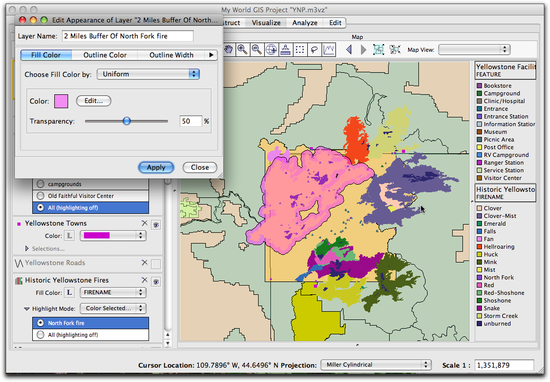Screen dimensions: 550x382
Task: Open Miller Cylindrical projection dropdown
Action: click(376, 365)
